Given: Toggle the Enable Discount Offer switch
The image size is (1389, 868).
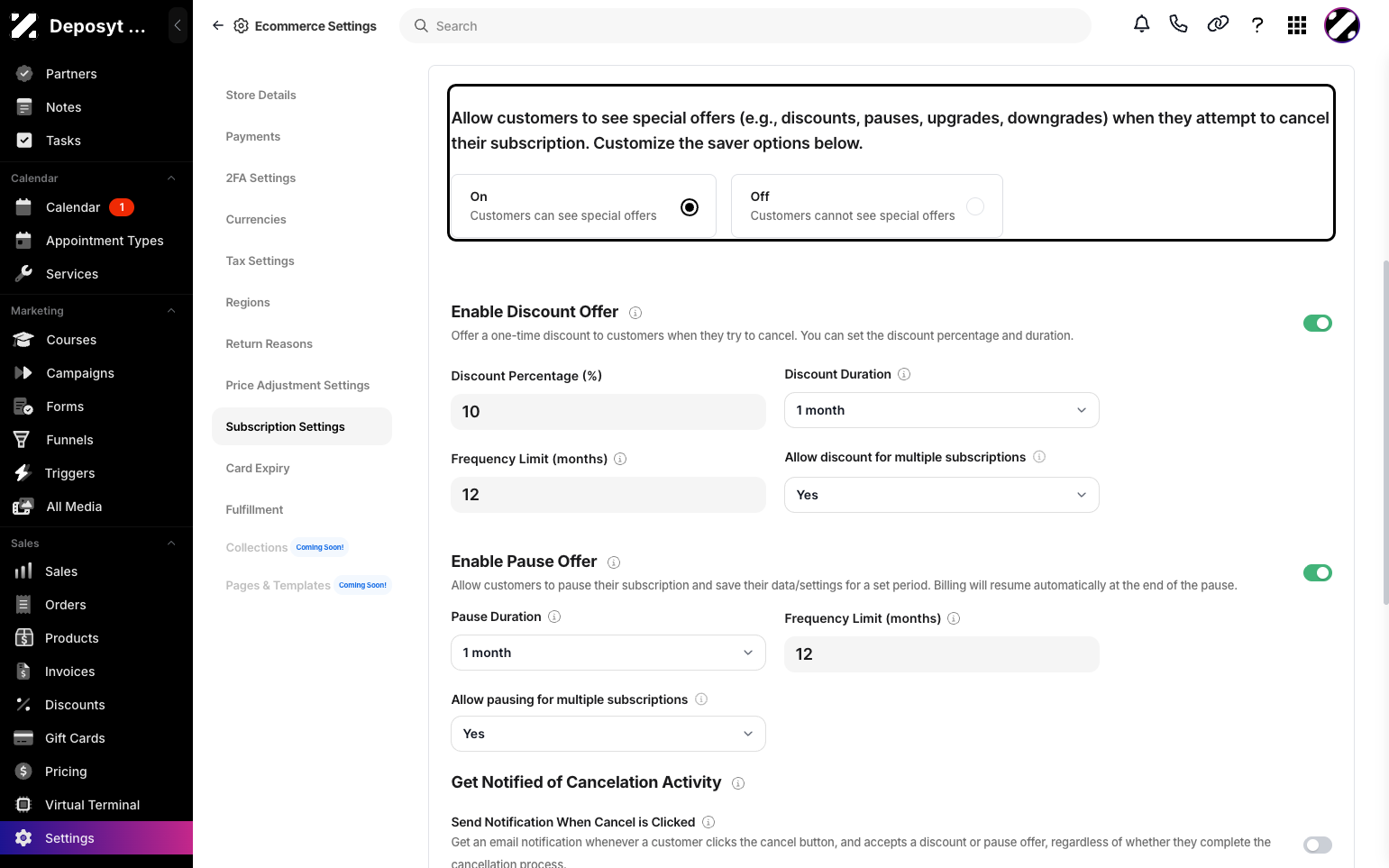Looking at the screenshot, I should 1318,323.
